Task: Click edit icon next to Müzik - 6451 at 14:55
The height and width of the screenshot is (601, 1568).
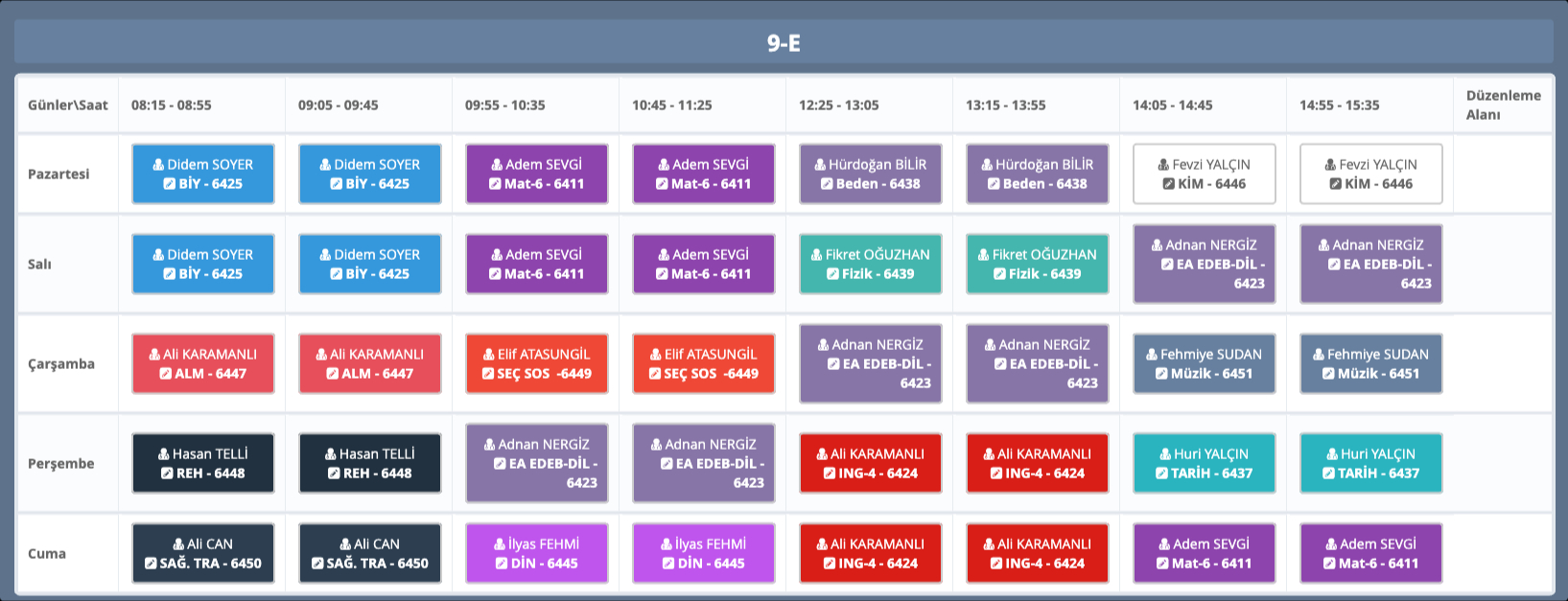Action: coord(1328,374)
